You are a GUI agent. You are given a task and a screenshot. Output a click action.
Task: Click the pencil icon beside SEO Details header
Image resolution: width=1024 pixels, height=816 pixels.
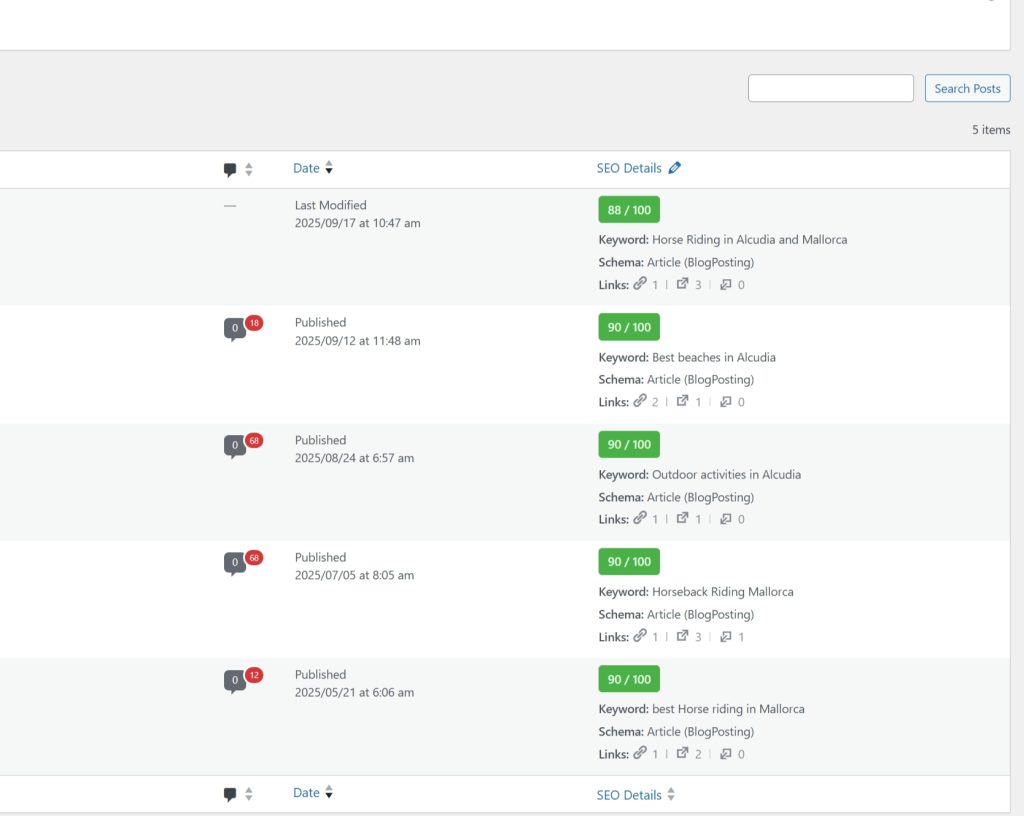[675, 167]
